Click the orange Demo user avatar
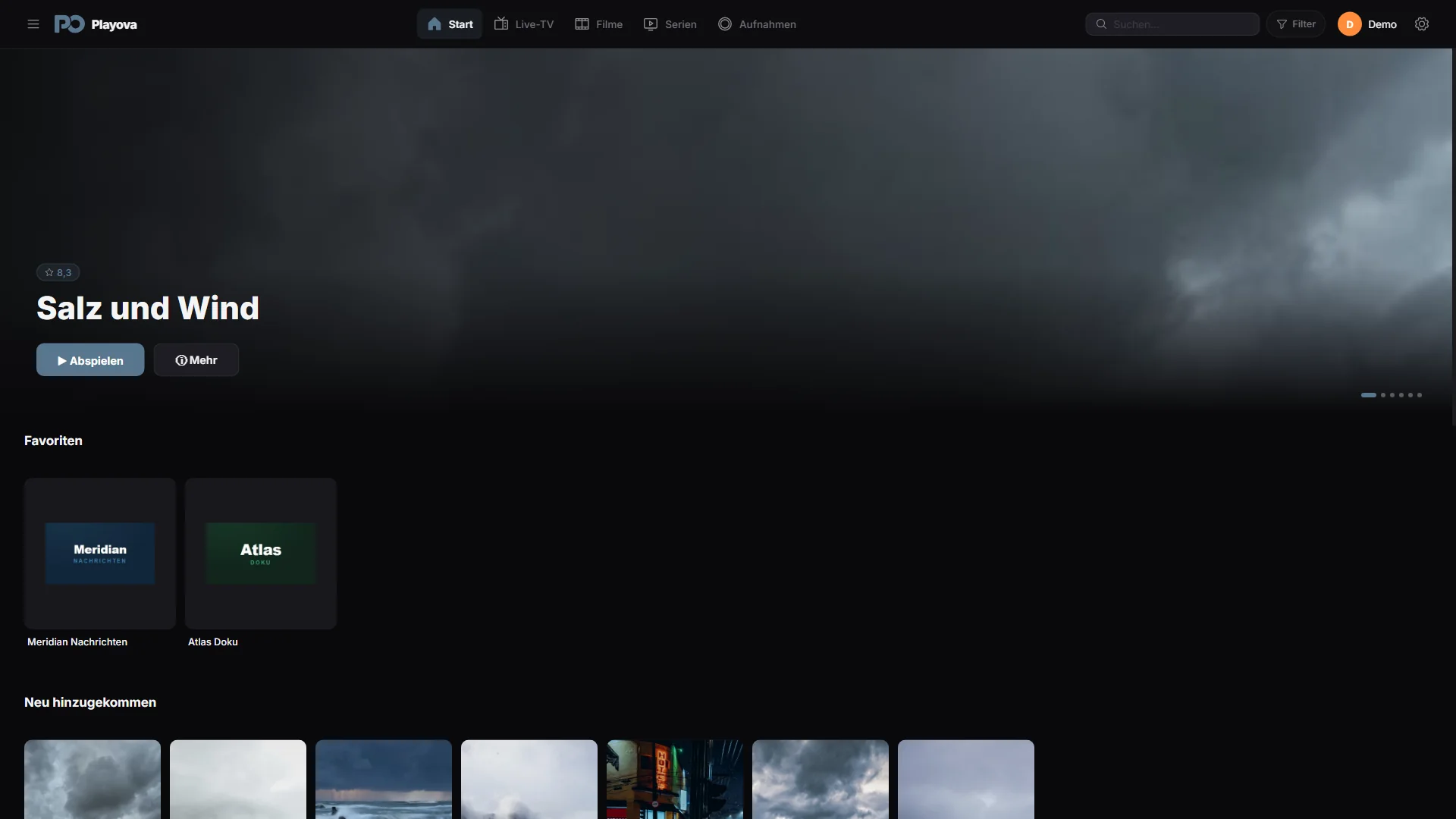This screenshot has width=1456, height=819. (1349, 24)
